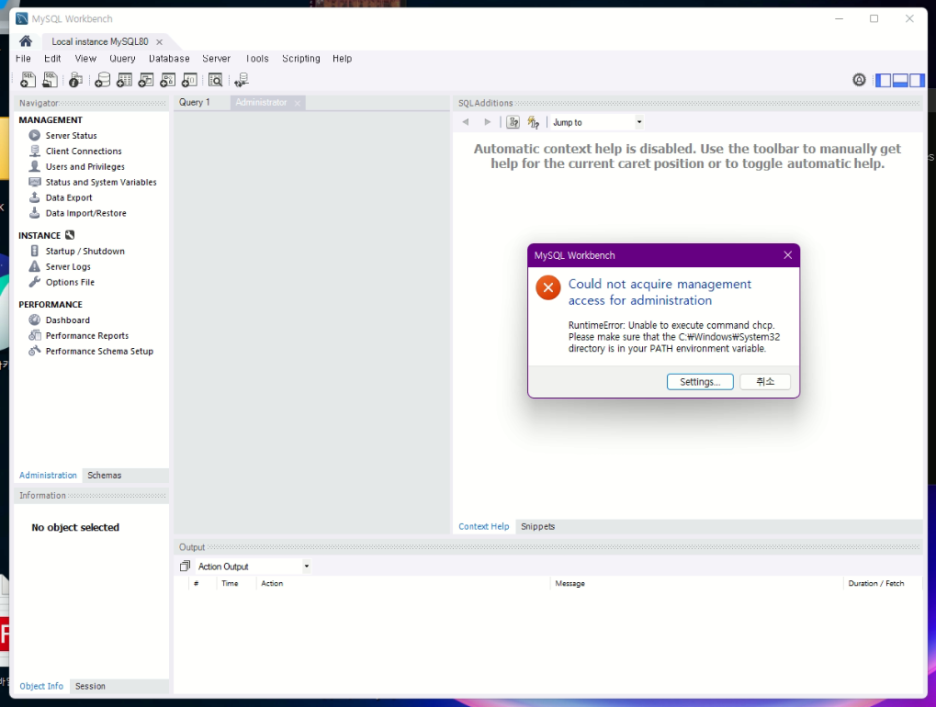Click the copy output icon beside Action Output
The height and width of the screenshot is (707, 936).
[185, 565]
